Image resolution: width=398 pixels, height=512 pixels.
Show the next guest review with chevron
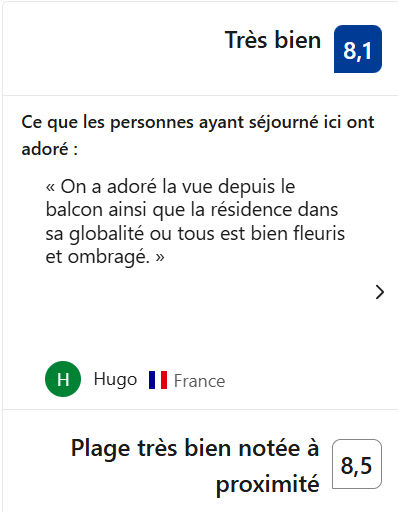tap(380, 292)
